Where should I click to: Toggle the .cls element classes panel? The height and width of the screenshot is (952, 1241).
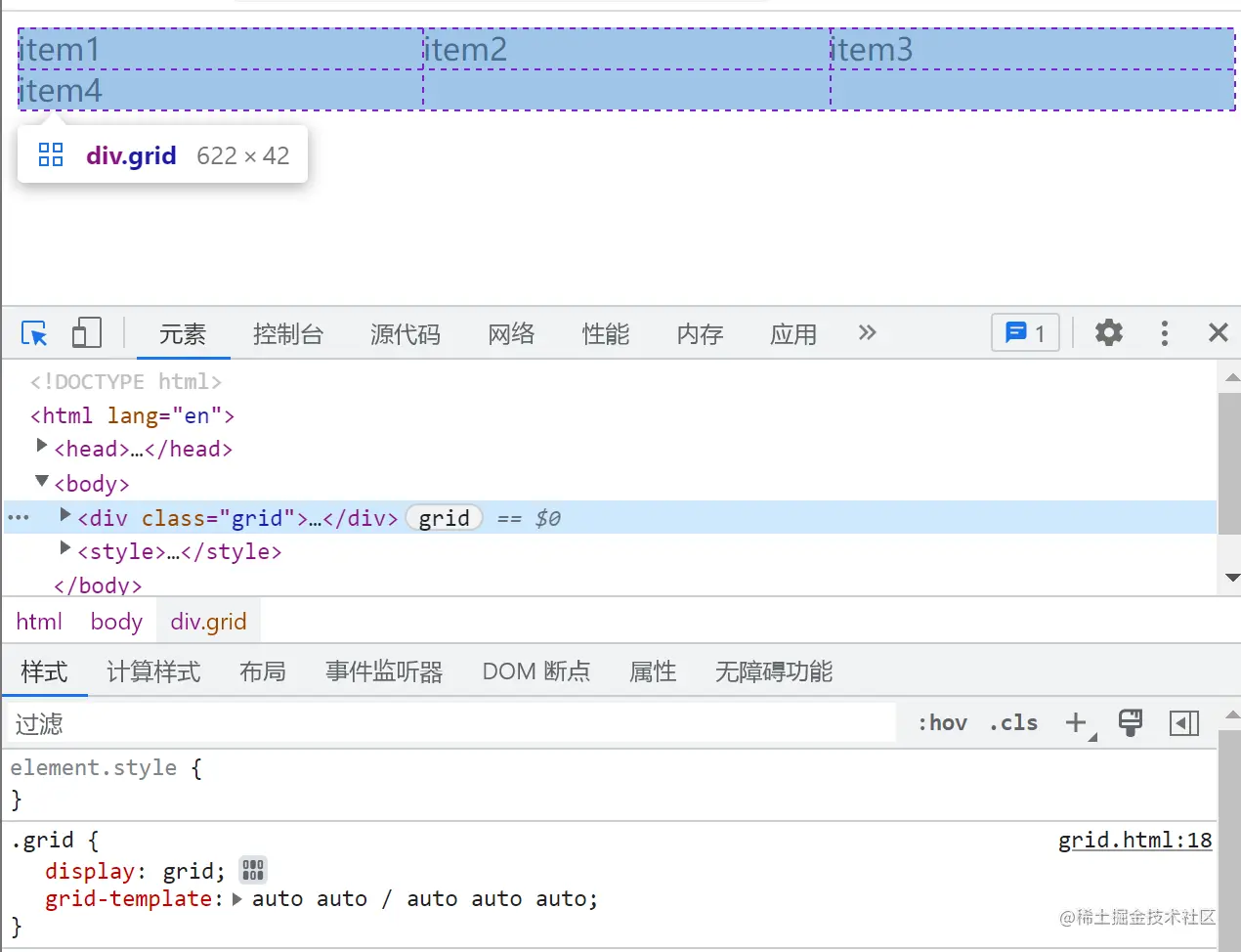(1013, 722)
